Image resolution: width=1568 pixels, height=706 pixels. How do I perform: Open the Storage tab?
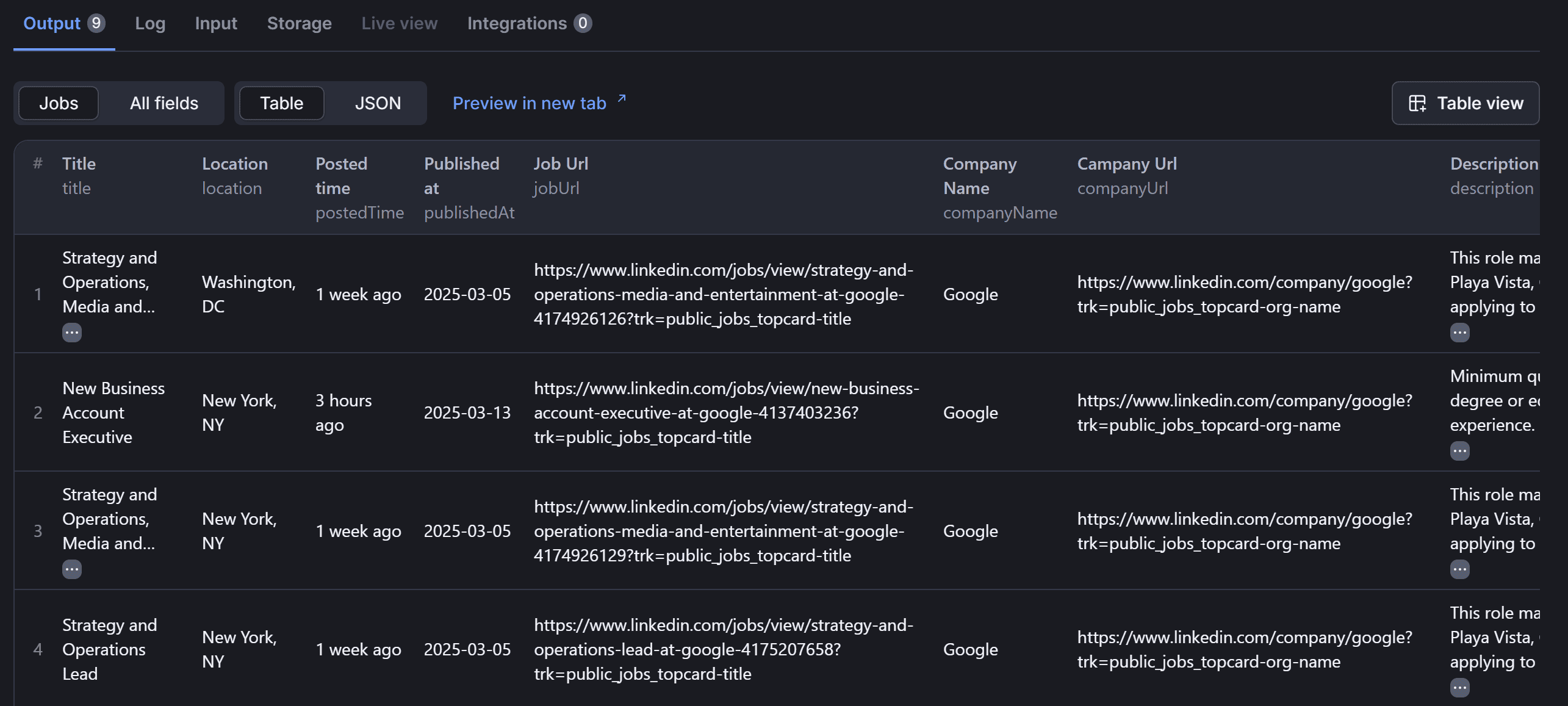[x=299, y=23]
